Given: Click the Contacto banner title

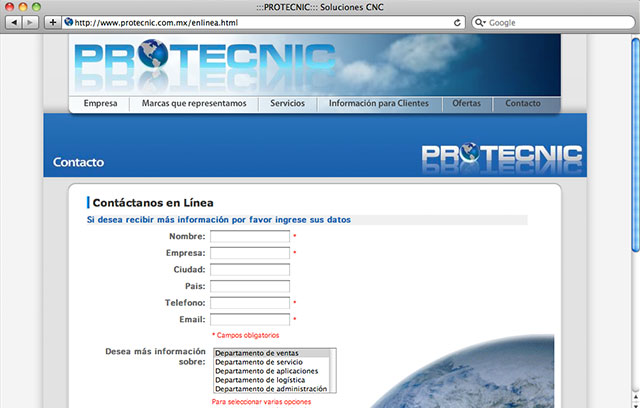Looking at the screenshot, I should 78,162.
